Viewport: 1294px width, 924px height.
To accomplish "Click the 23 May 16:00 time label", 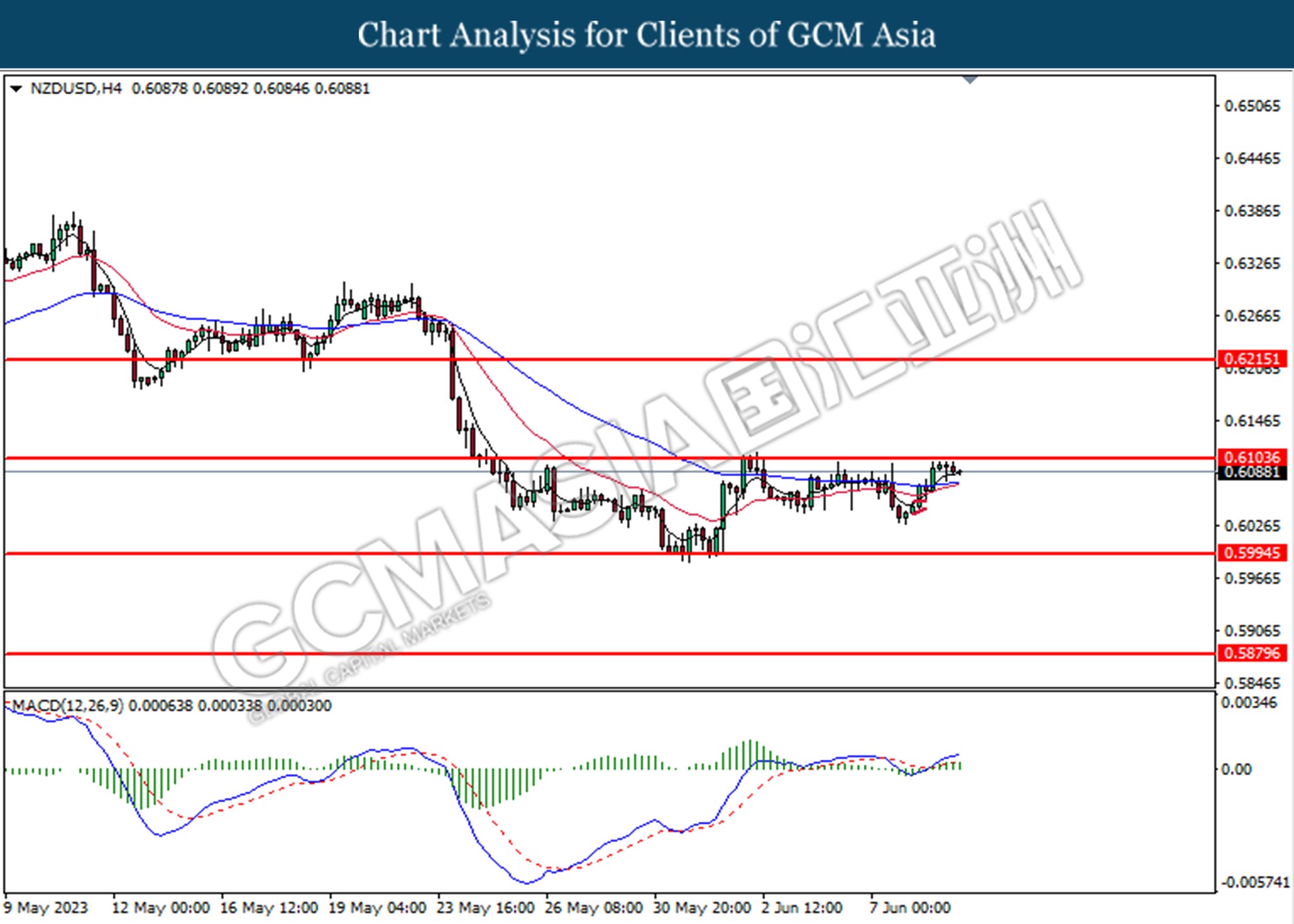I will pos(485,908).
